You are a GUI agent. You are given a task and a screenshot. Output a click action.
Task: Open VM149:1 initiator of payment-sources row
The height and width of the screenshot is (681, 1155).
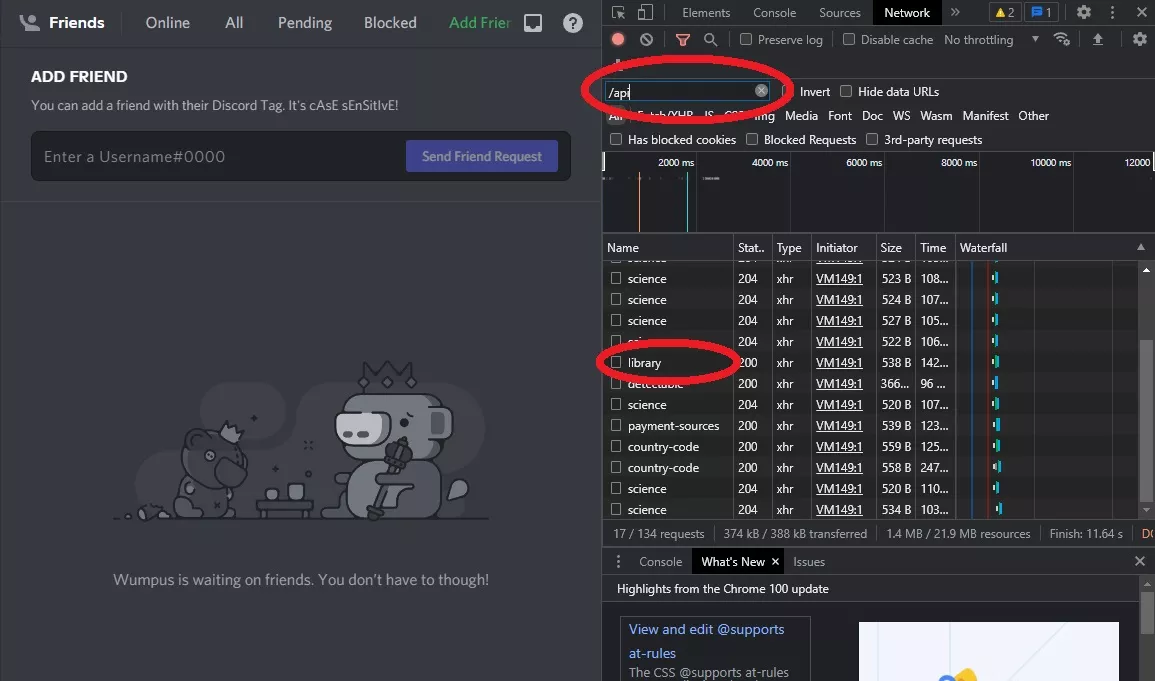pos(839,426)
